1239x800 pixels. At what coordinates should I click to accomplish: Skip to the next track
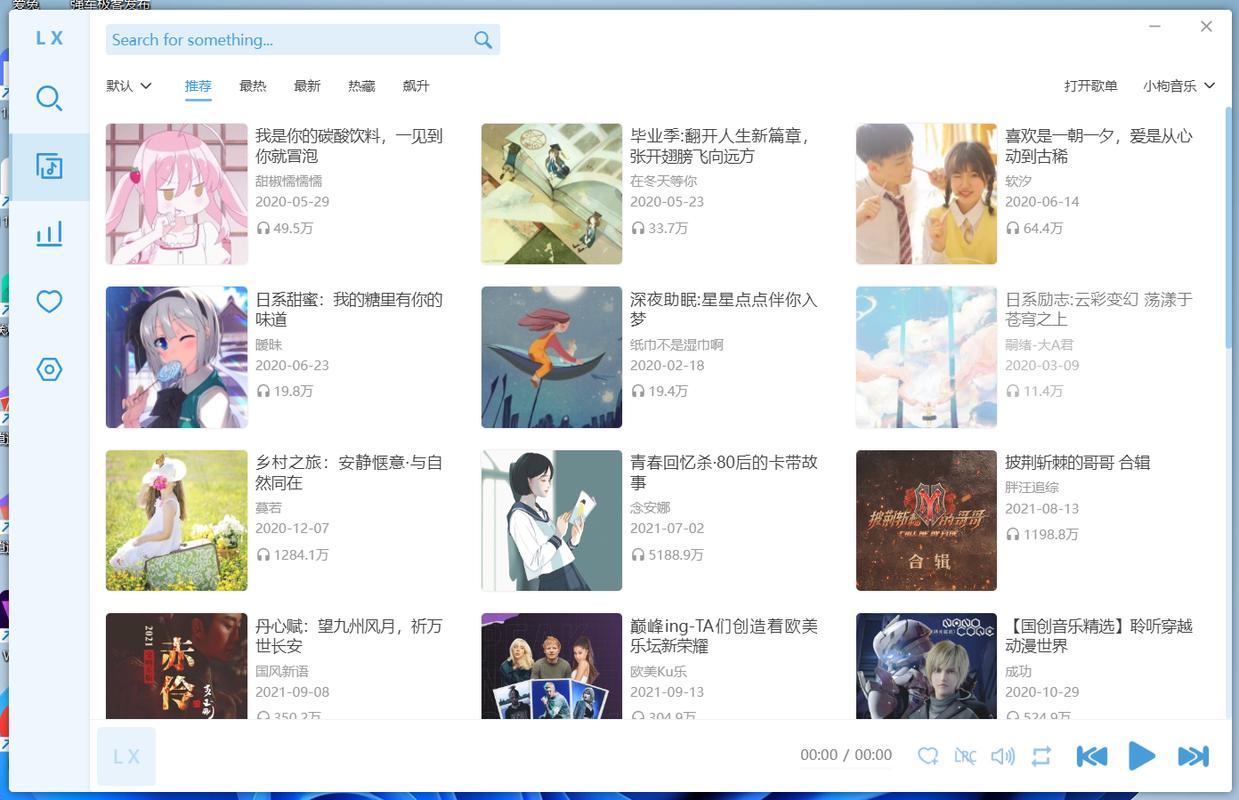click(1193, 756)
